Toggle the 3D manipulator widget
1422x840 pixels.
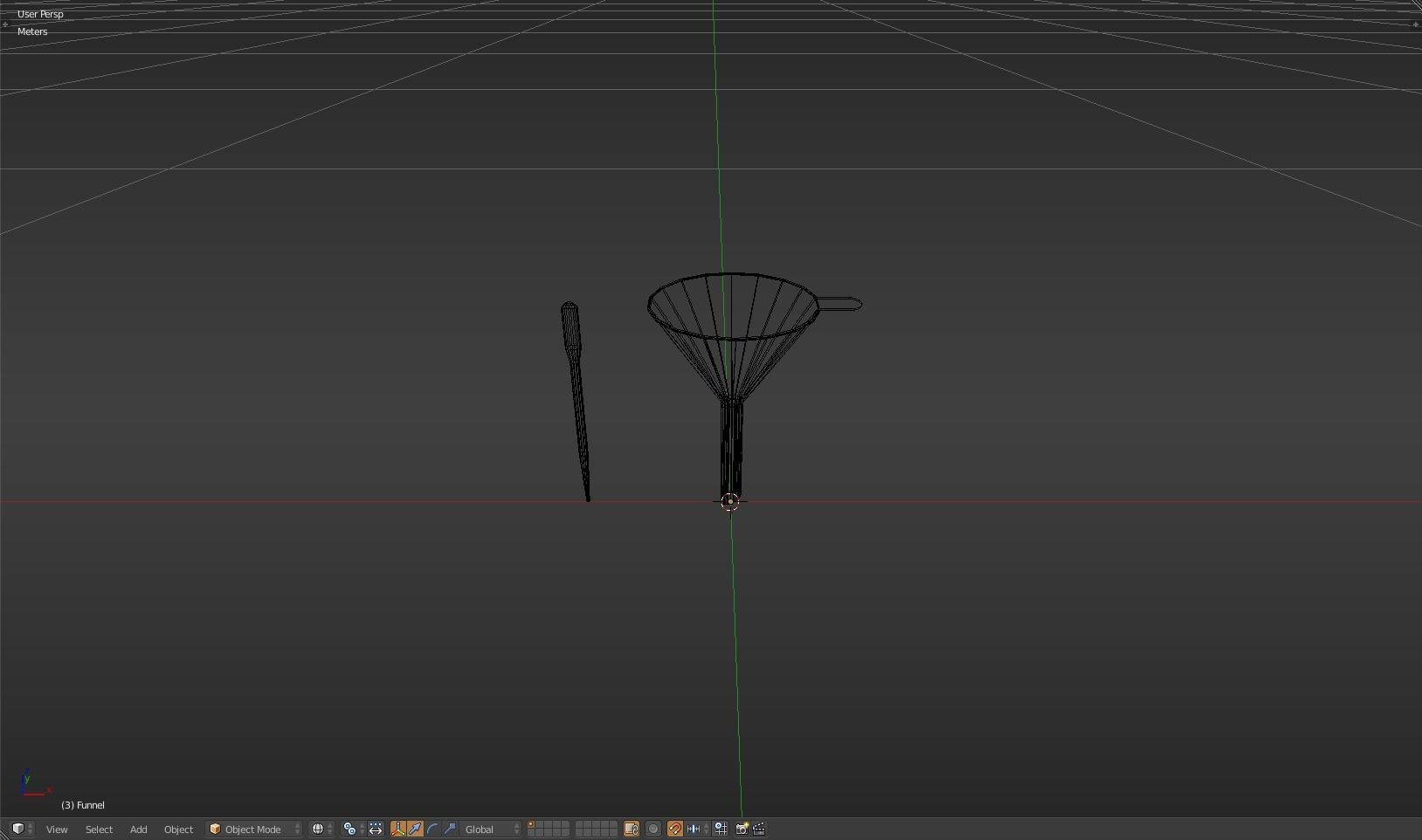(x=398, y=829)
